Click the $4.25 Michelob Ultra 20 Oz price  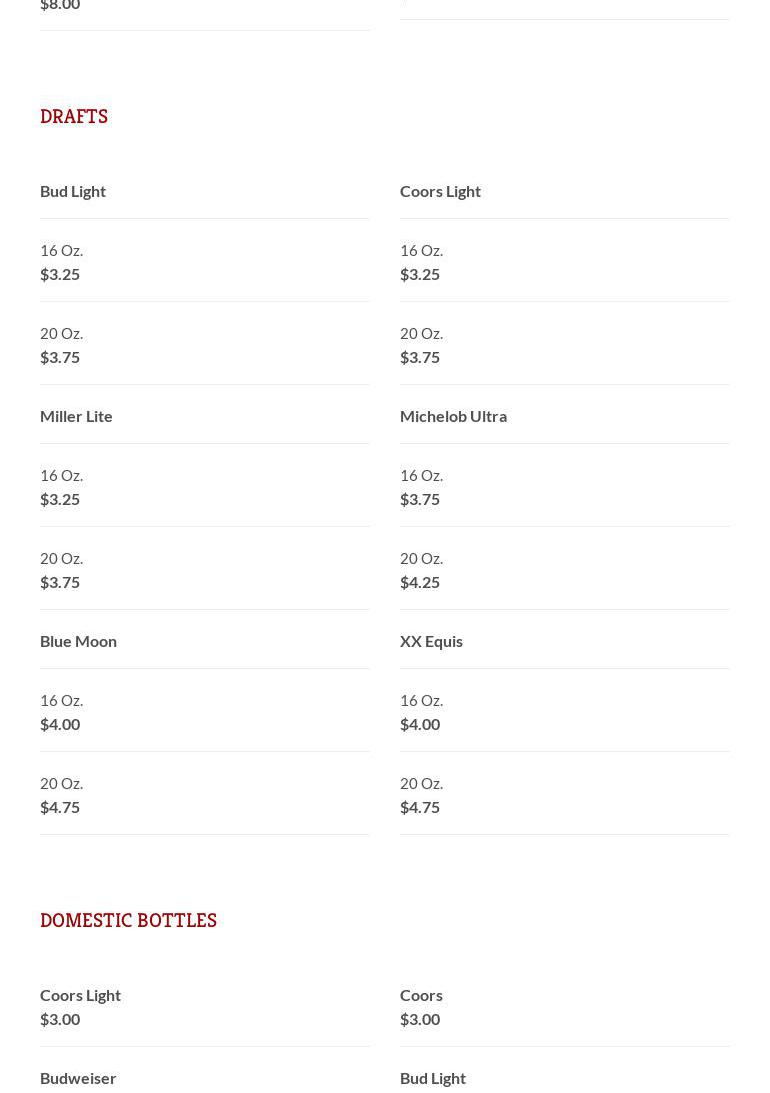[x=420, y=582]
